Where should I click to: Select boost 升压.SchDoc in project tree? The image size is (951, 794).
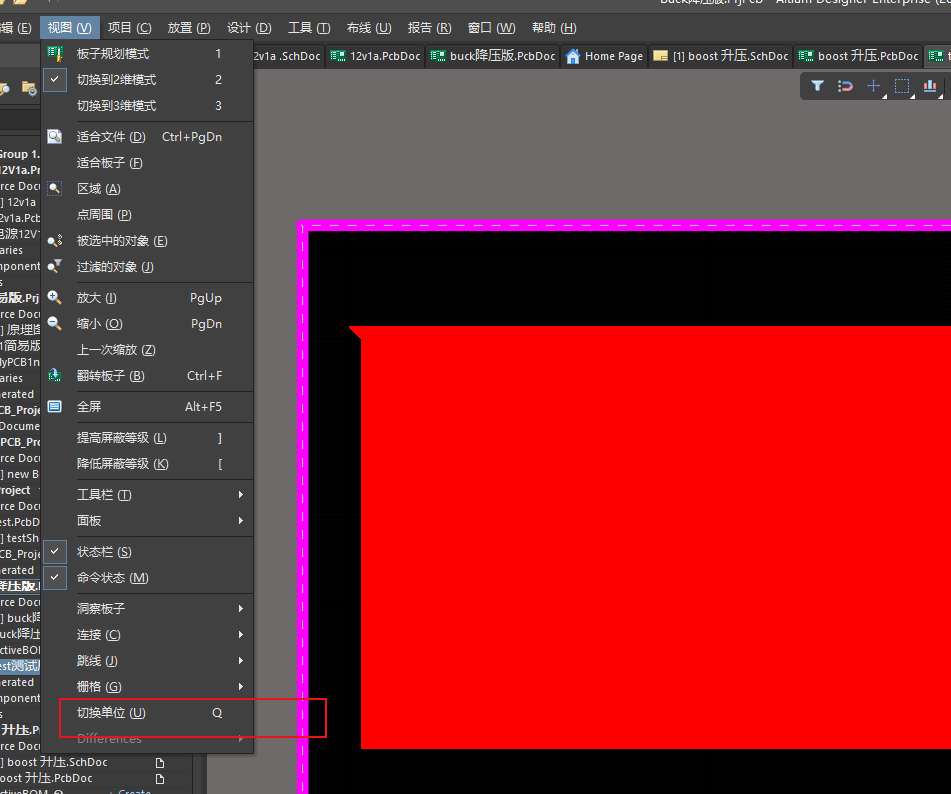coord(57,762)
